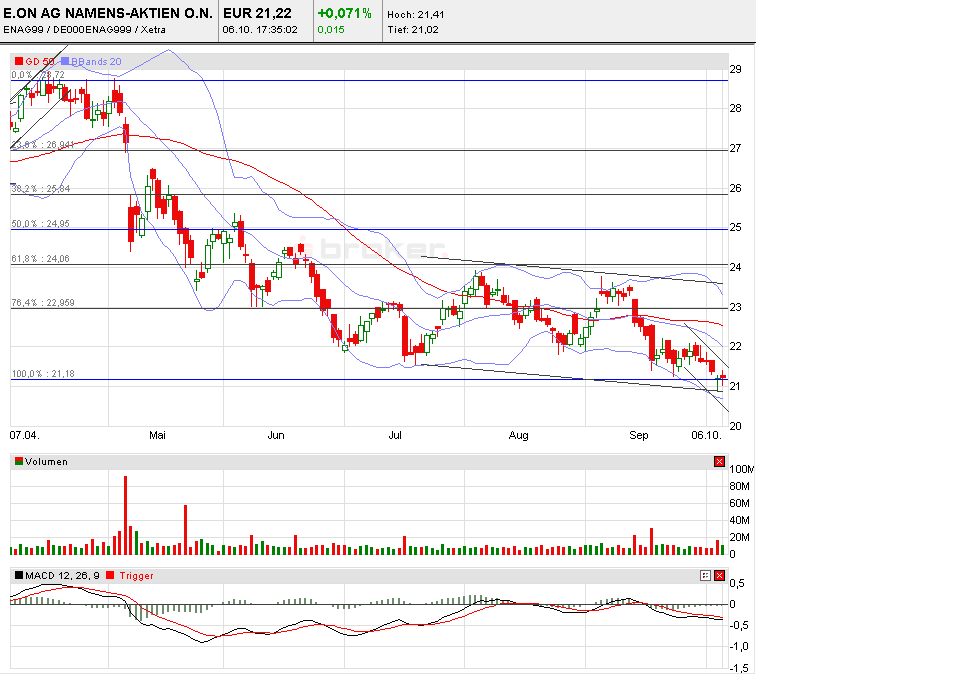Click the ISIN line 'ENAG99 / DE000ENAG999 / Xetra'
This screenshot has width=960, height=677.
click(84, 29)
